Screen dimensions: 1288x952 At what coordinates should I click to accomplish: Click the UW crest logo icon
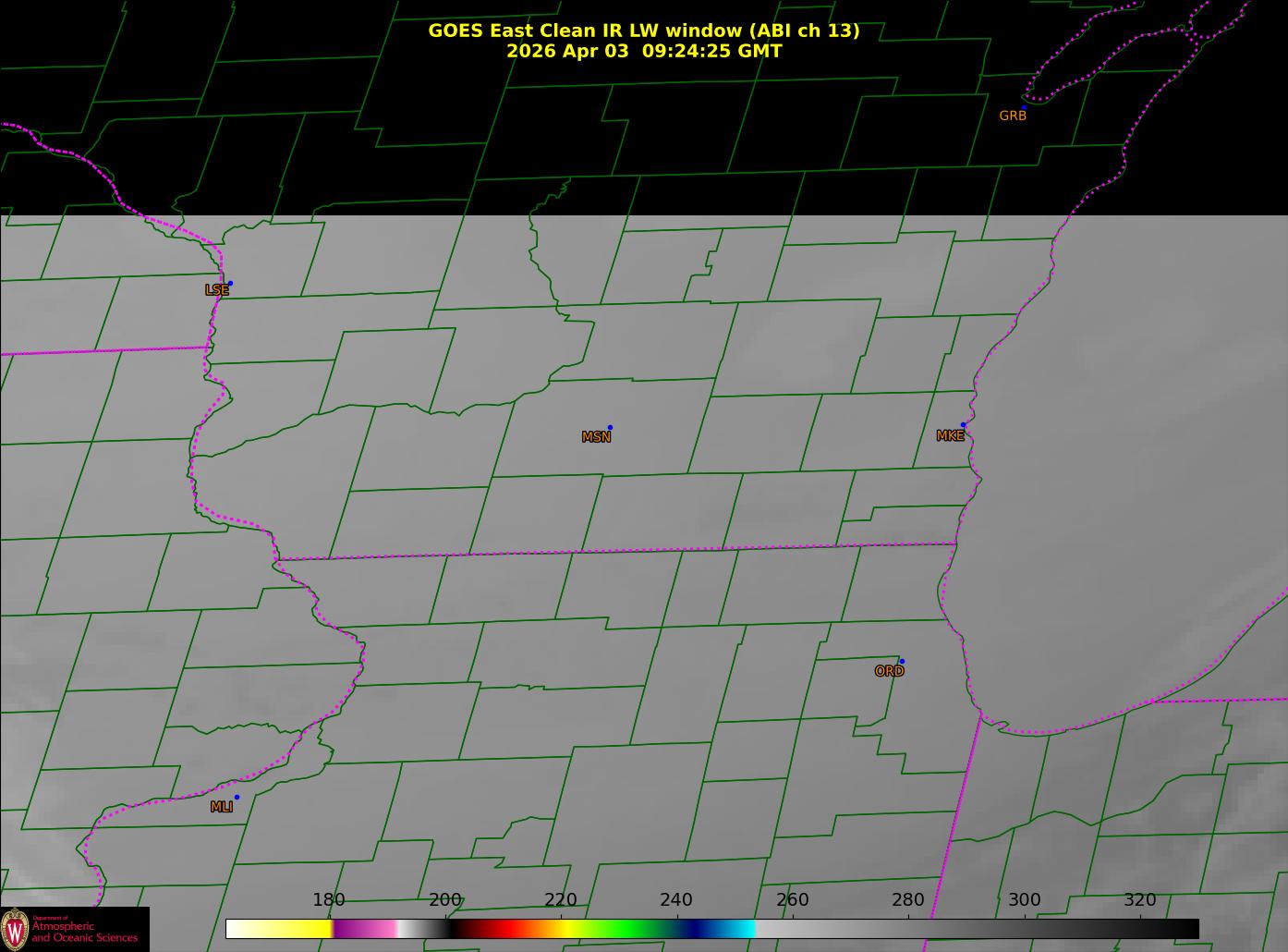(15, 929)
